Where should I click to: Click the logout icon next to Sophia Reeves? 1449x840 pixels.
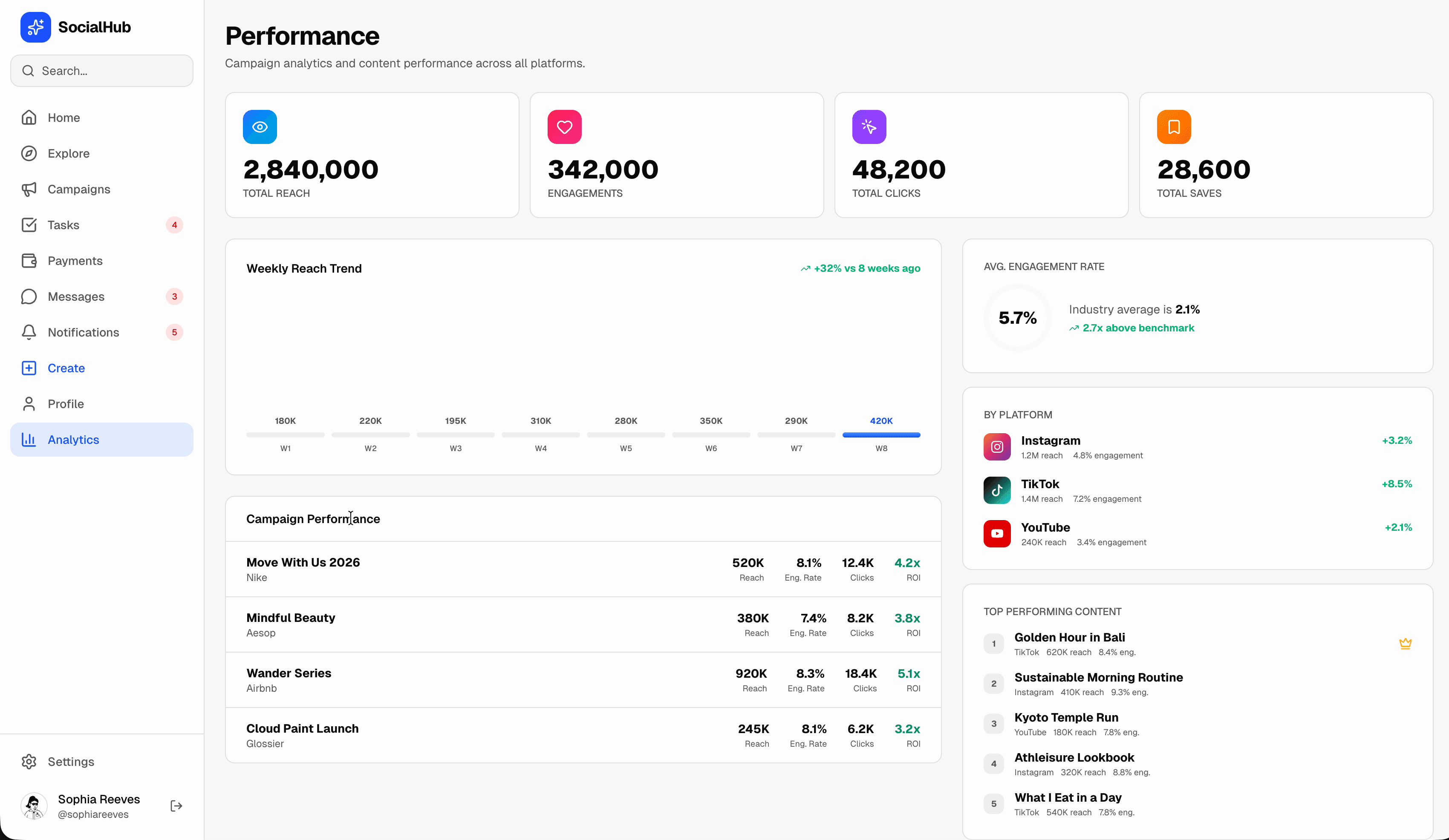tap(176, 805)
